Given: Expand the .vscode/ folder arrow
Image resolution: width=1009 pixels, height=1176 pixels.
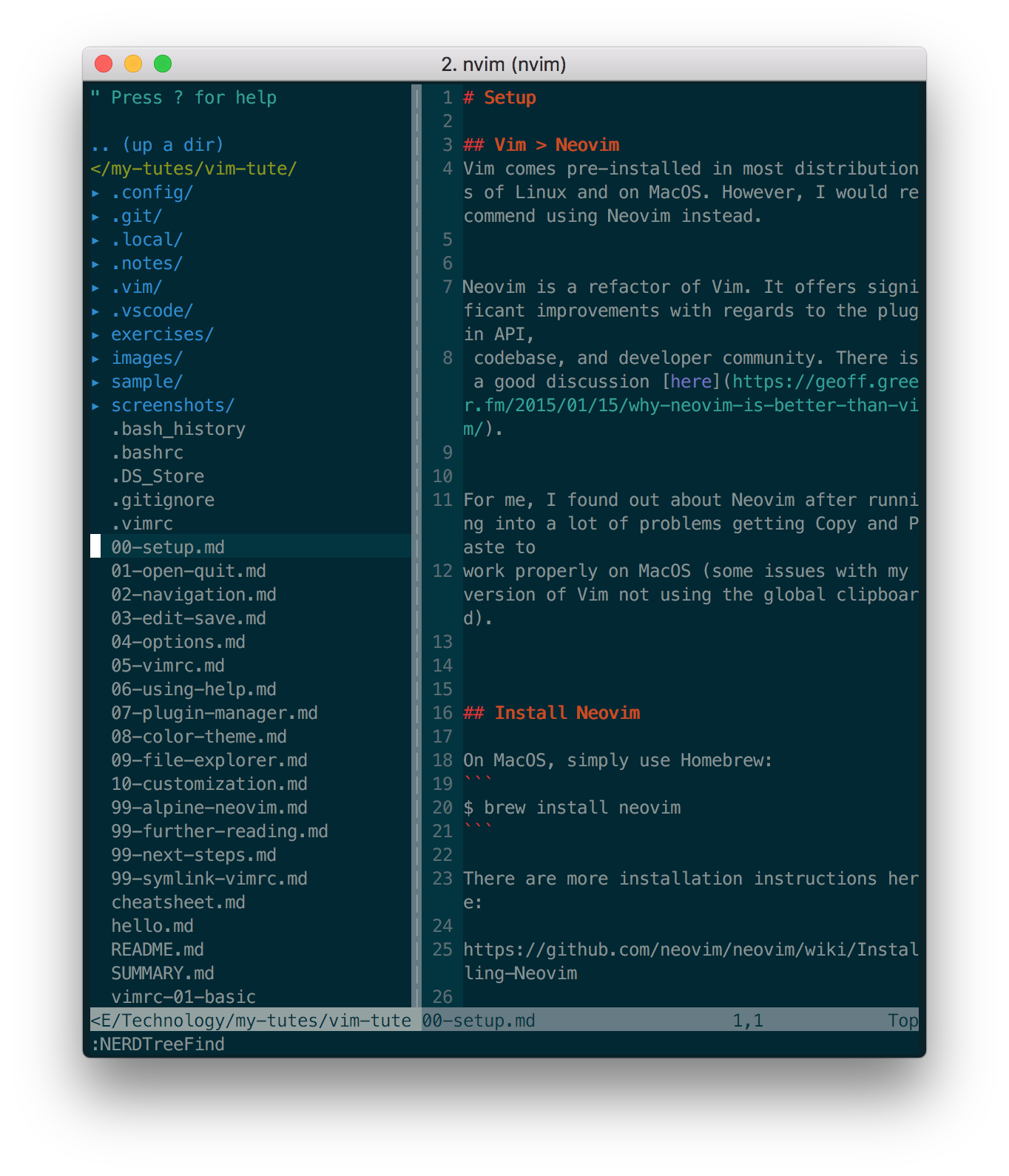Looking at the screenshot, I should pos(95,311).
